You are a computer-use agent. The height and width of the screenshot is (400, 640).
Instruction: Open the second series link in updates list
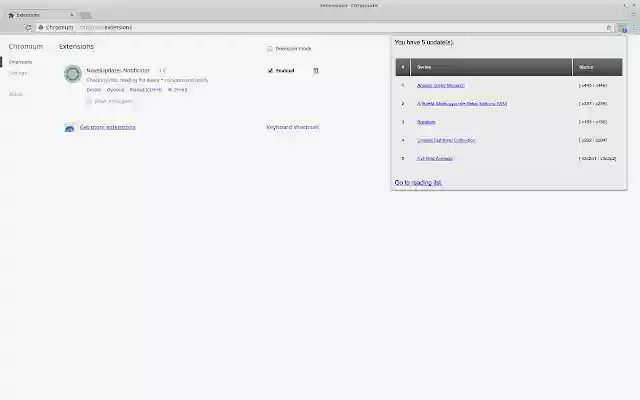pos(462,104)
